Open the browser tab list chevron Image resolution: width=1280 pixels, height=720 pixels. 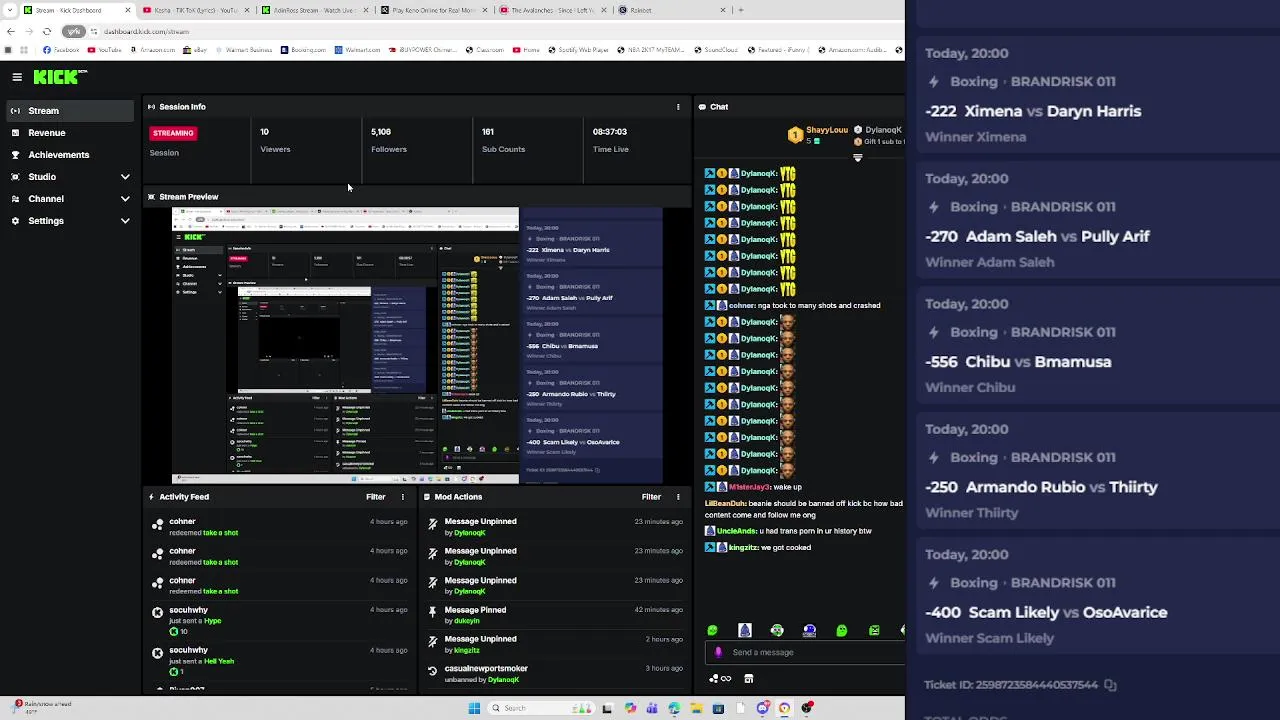(10, 10)
